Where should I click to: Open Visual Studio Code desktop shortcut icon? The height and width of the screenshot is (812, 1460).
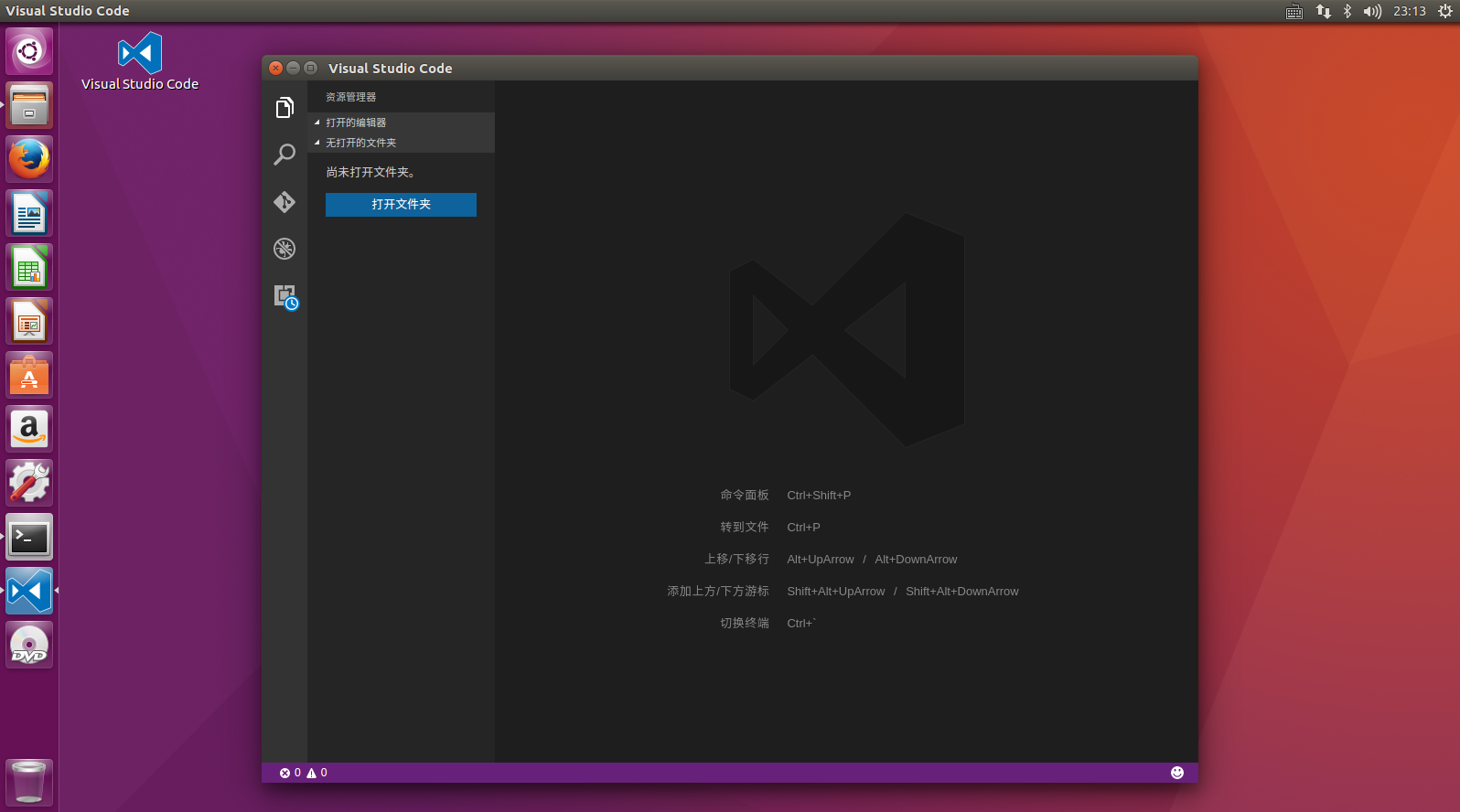point(140,61)
